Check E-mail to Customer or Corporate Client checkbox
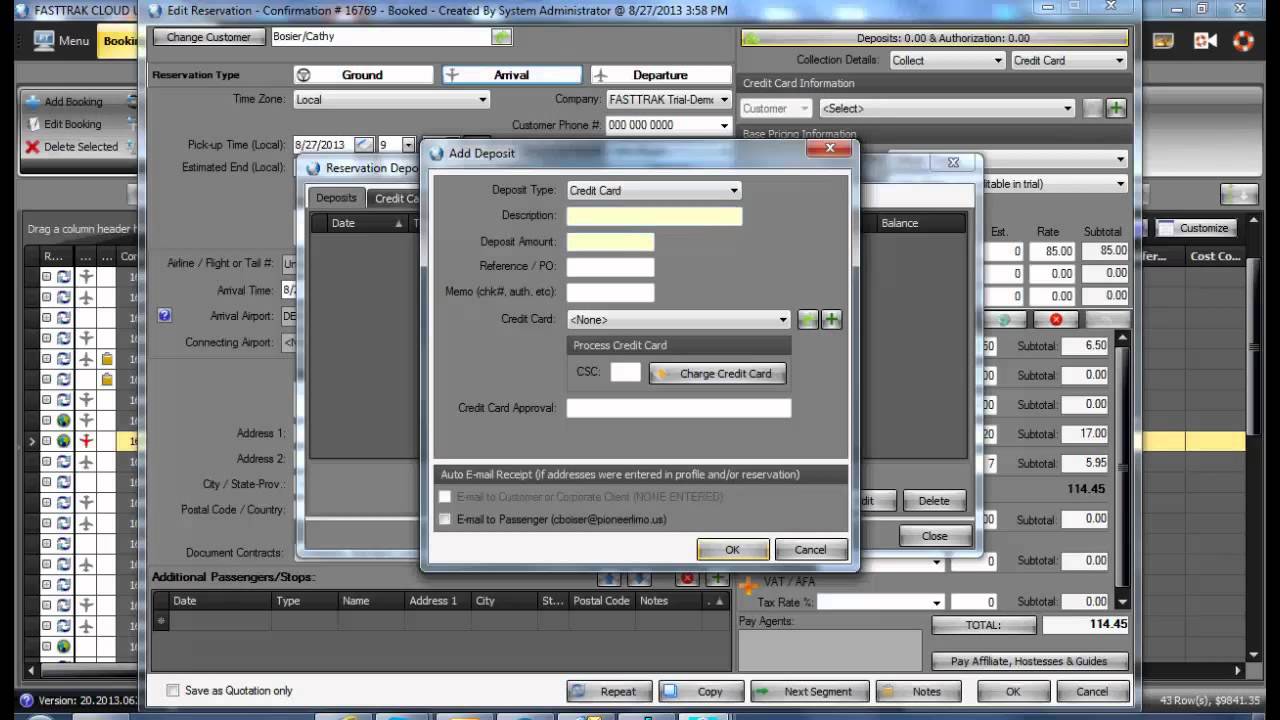Image resolution: width=1280 pixels, height=720 pixels. click(445, 496)
